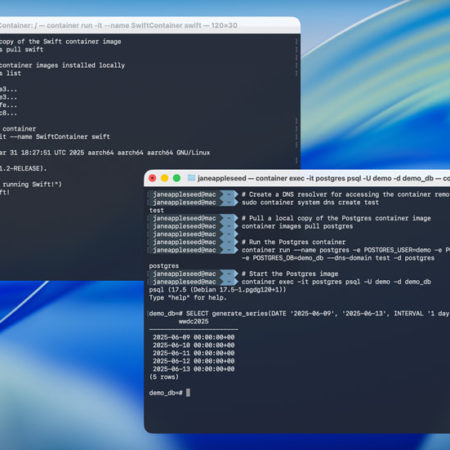Viewport: 450px width, 450px height.
Task: Click "# Pull a local copy of the Postgres" comment
Action: click(336, 218)
